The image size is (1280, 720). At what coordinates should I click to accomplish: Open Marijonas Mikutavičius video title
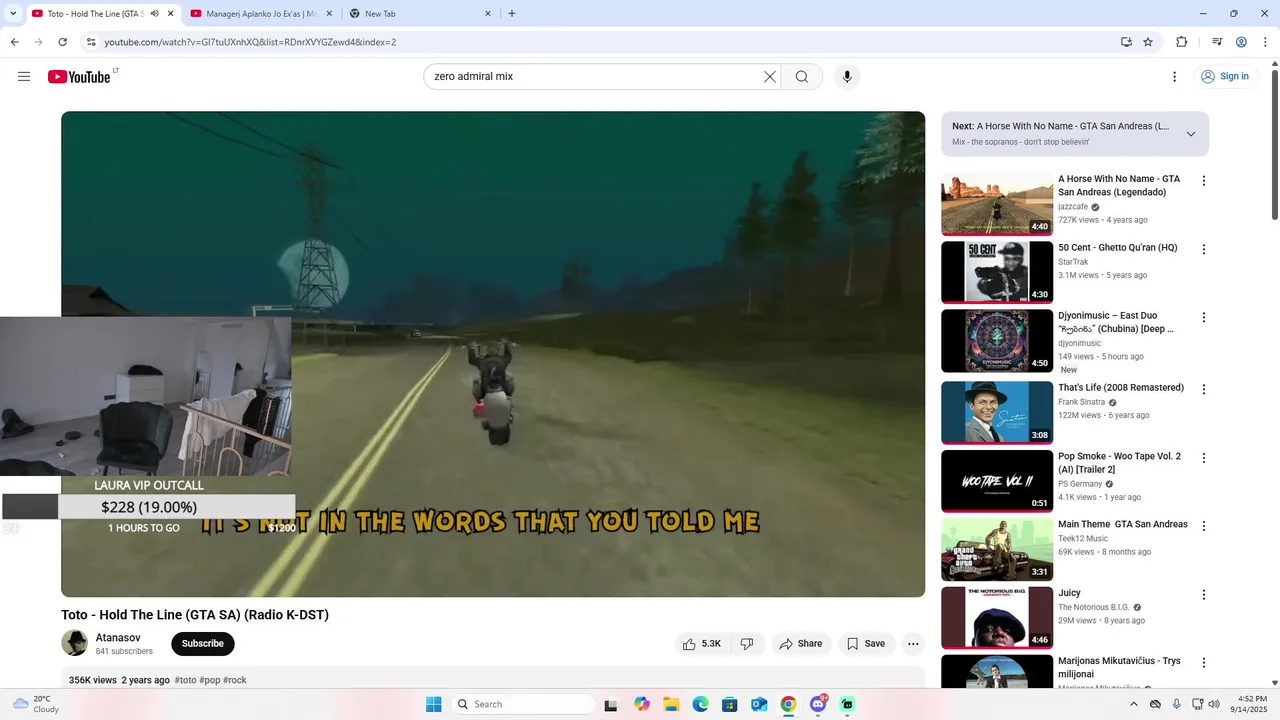tap(1119, 667)
